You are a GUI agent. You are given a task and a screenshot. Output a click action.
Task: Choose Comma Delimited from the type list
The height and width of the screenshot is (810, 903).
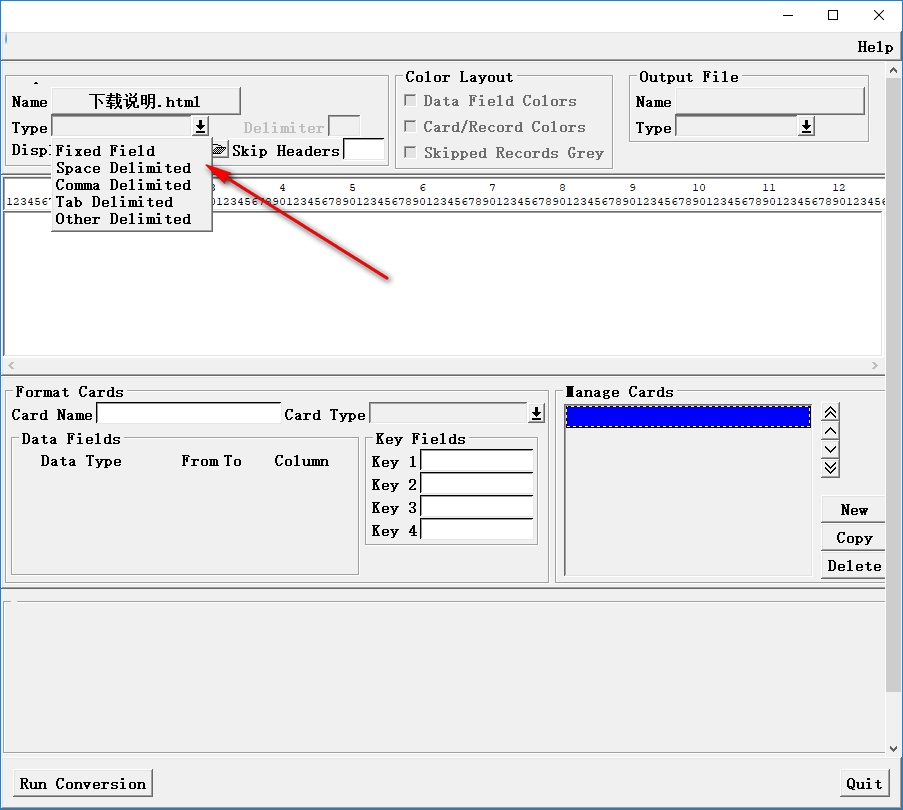[x=123, y=185]
